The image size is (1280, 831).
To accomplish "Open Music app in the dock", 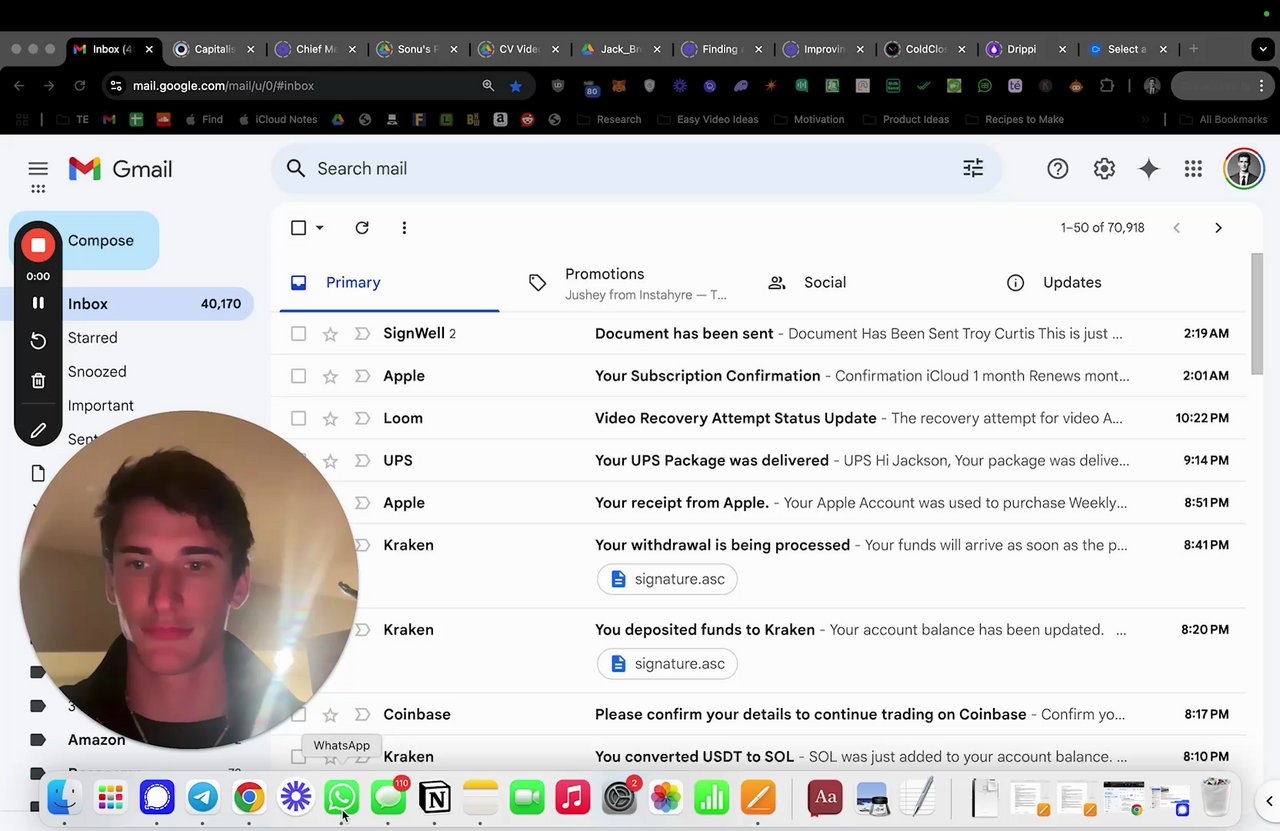I will tap(573, 797).
